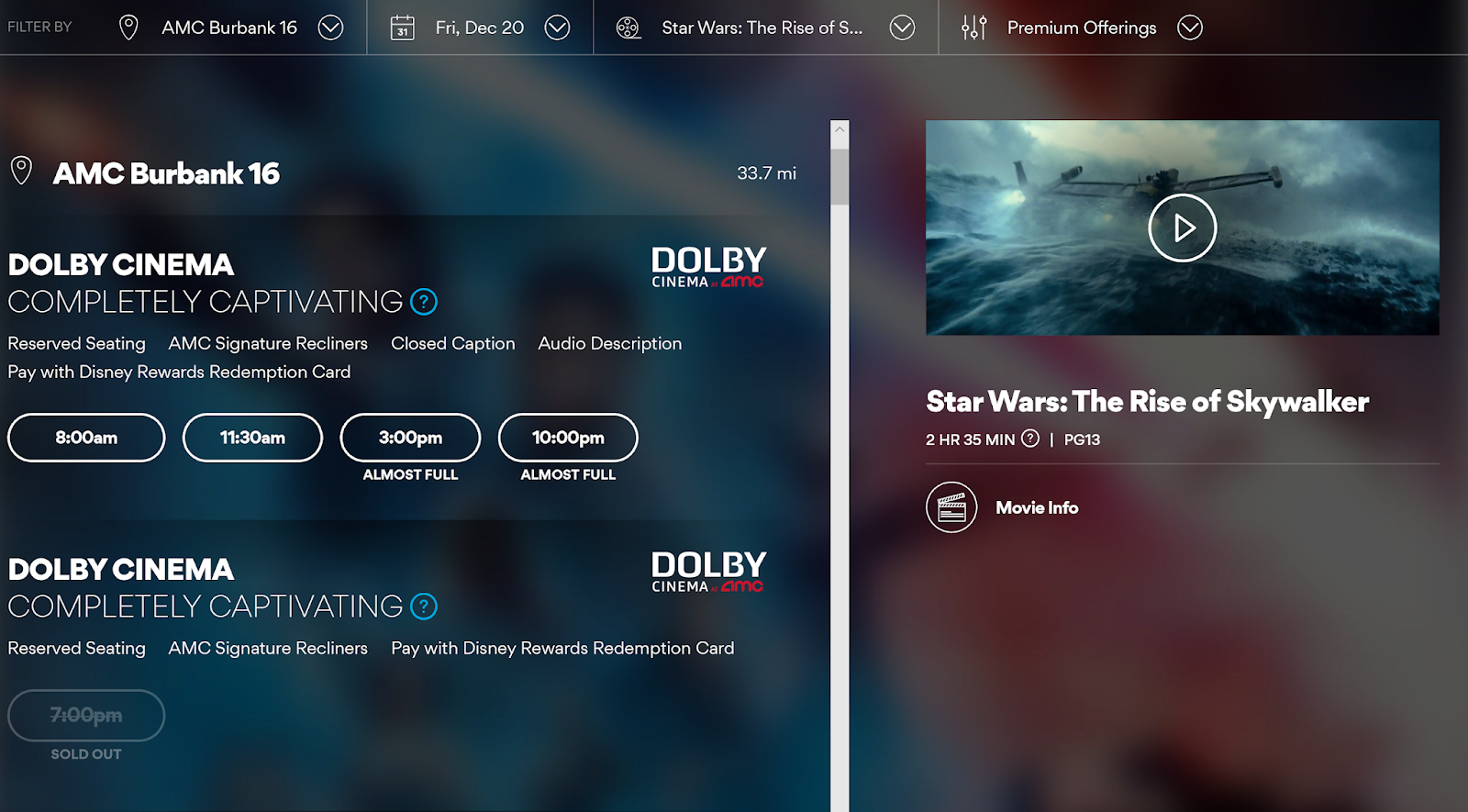1468x812 pixels.
Task: Click the second Dolby Cinema at AMC logo
Action: point(708,572)
